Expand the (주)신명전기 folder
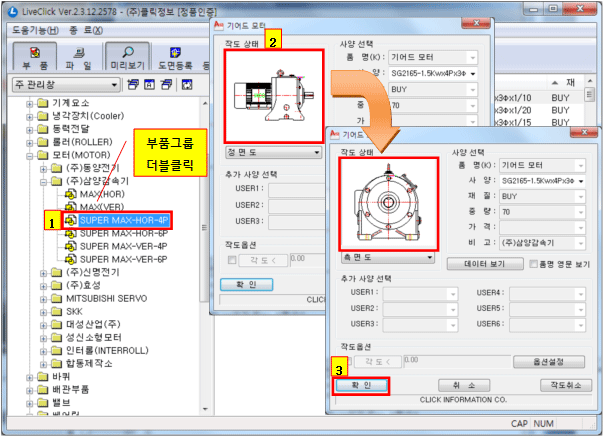The width and height of the screenshot is (603, 436). pyautogui.click(x=43, y=273)
